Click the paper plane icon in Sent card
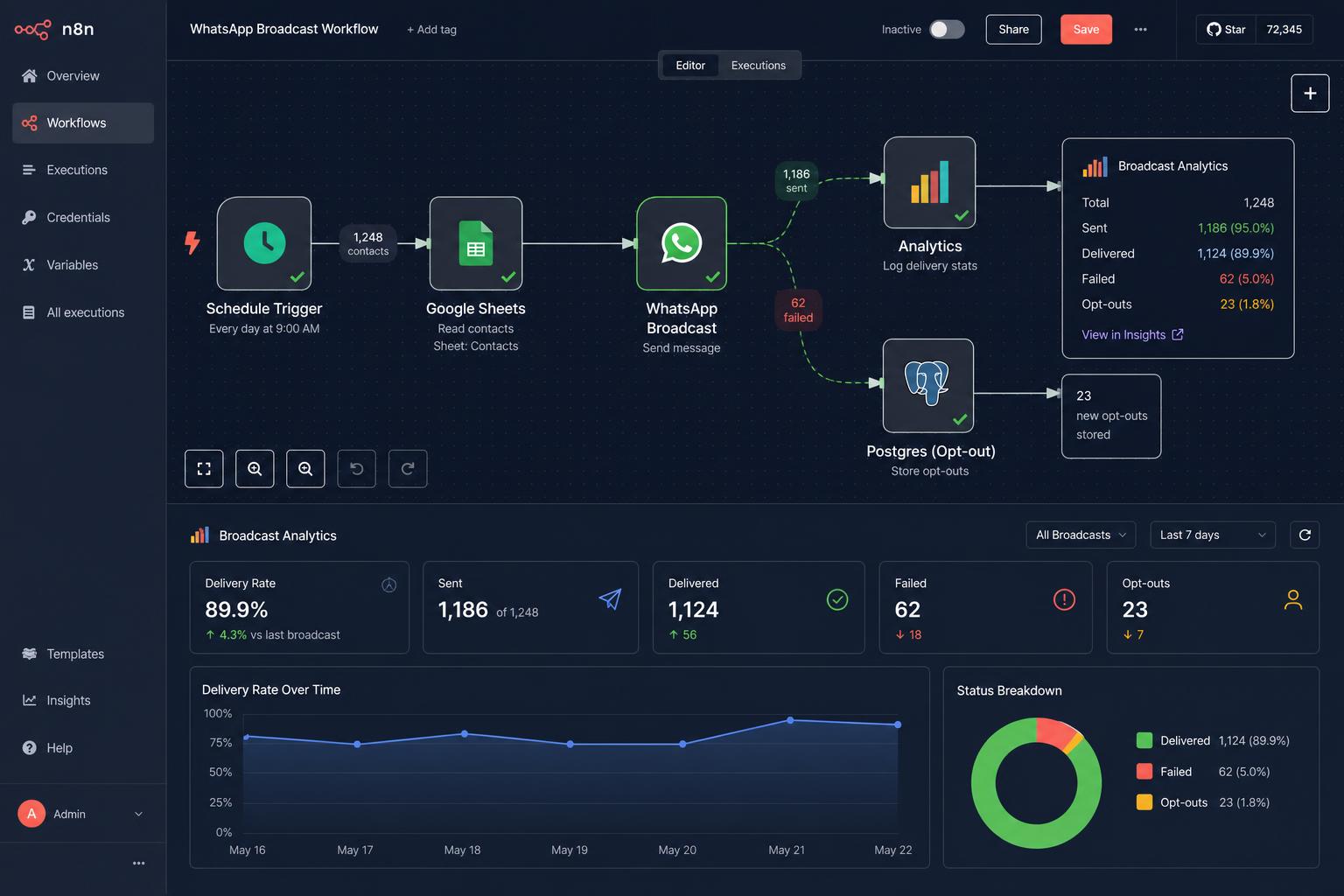Viewport: 1344px width, 896px height. (610, 598)
